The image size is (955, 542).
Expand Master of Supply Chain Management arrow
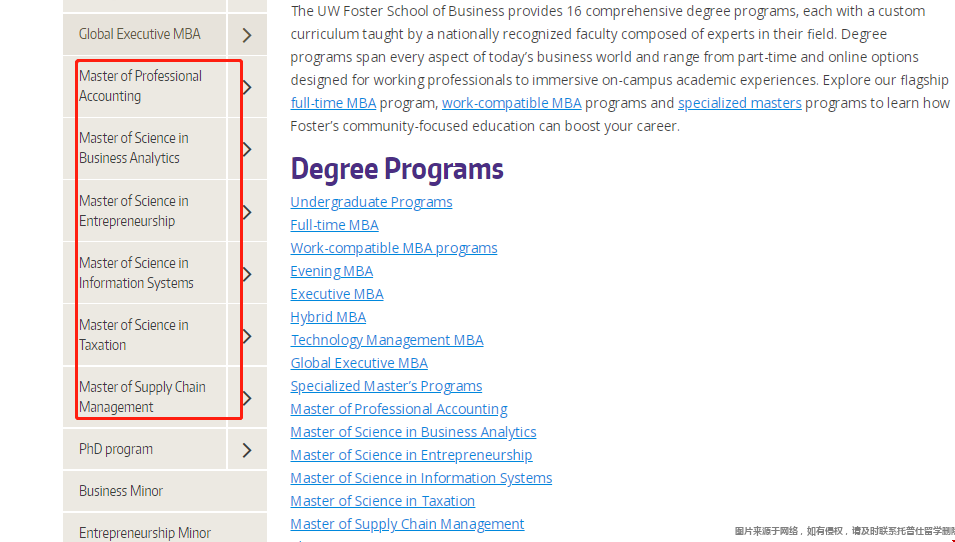click(x=247, y=398)
